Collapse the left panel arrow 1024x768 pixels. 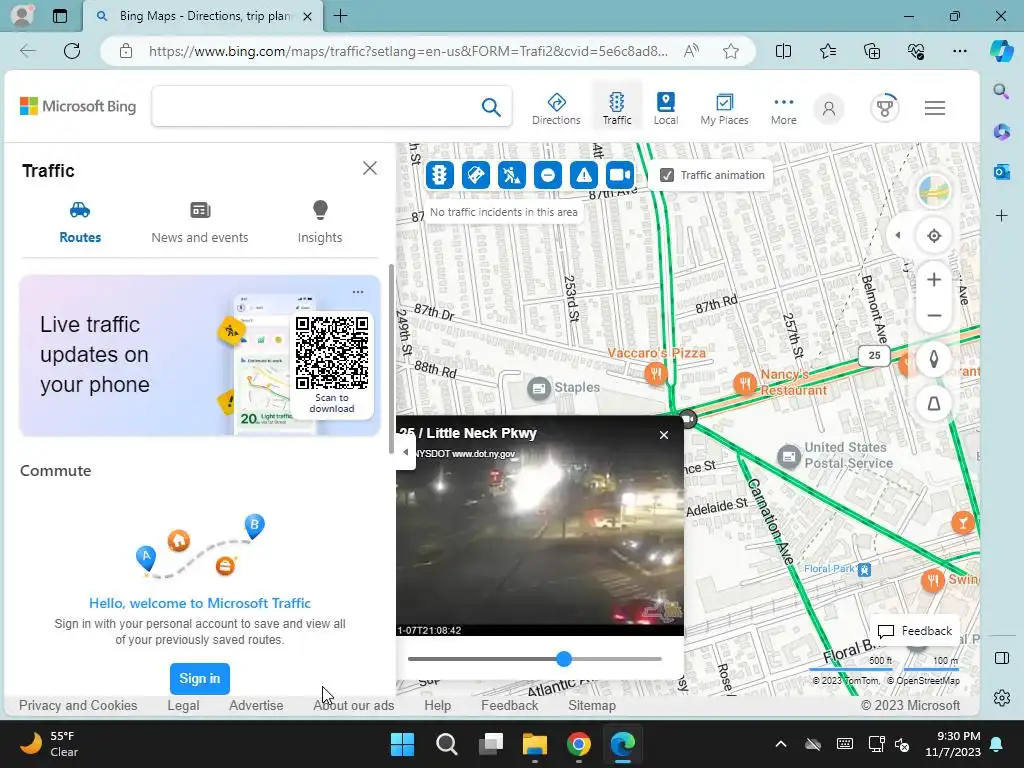[406, 452]
